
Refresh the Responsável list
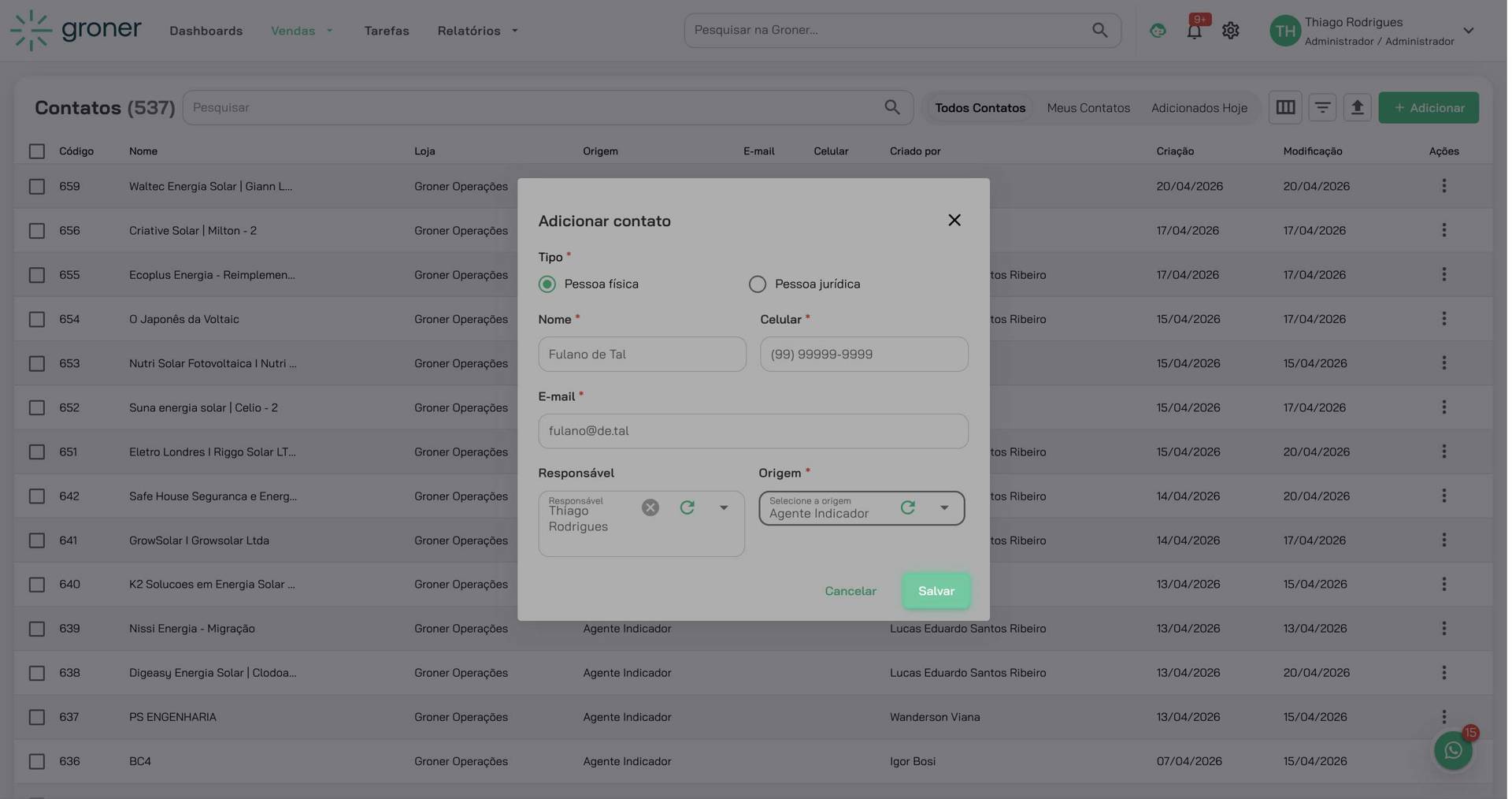pyautogui.click(x=687, y=507)
